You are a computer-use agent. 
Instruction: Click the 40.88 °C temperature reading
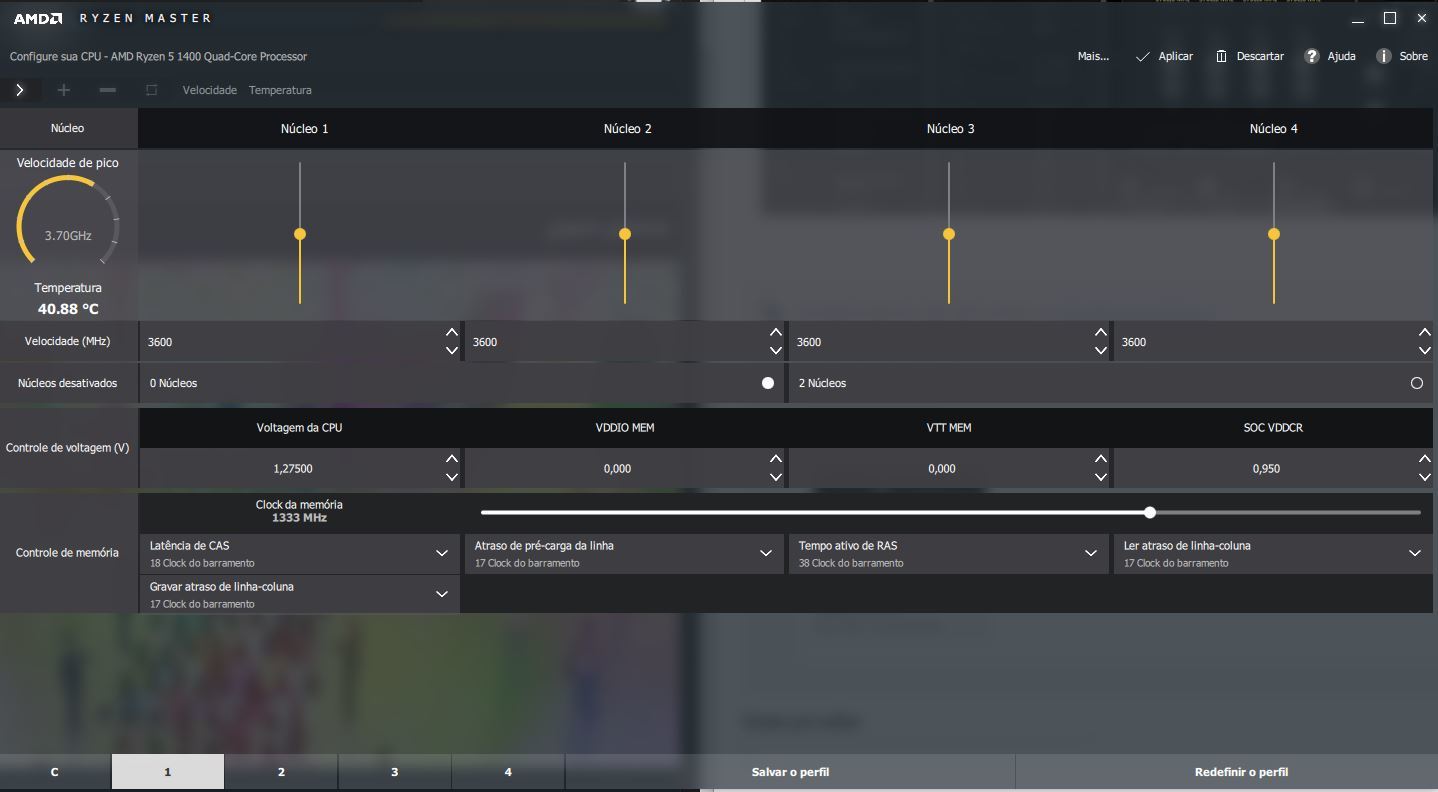click(x=68, y=309)
